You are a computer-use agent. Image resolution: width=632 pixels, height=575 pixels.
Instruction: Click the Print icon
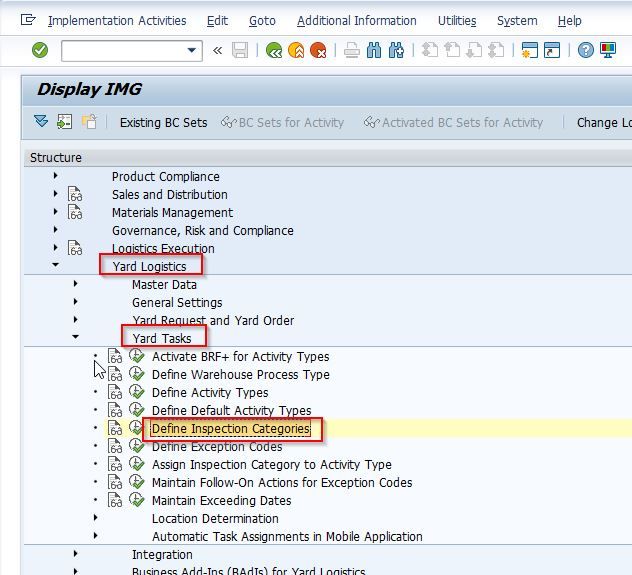(351, 50)
